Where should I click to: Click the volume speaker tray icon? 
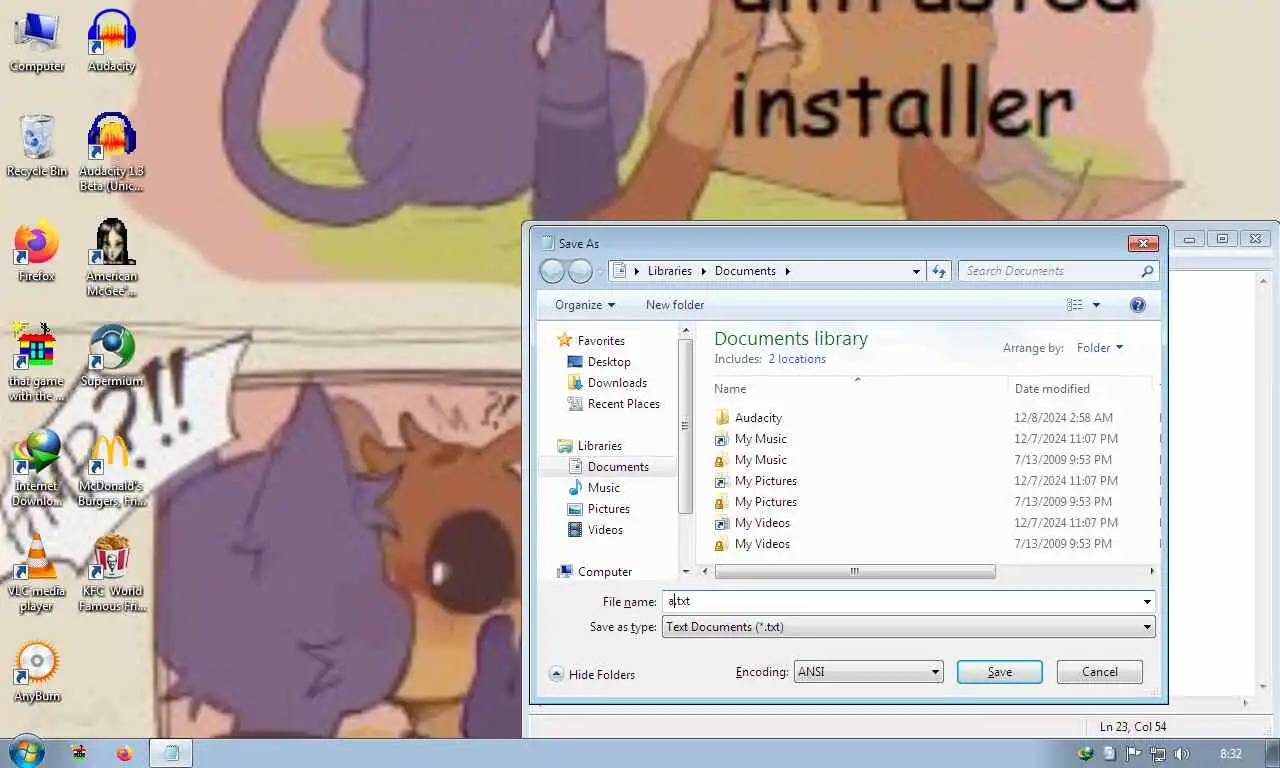click(1182, 754)
